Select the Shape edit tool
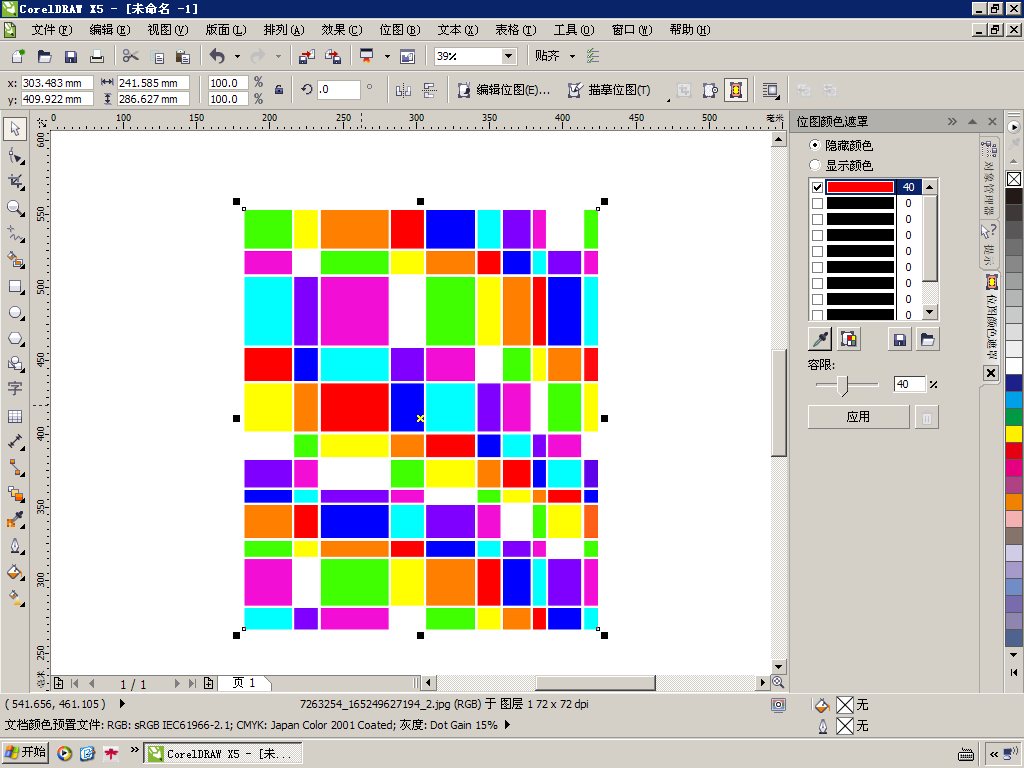This screenshot has height=768, width=1024. tap(15, 155)
